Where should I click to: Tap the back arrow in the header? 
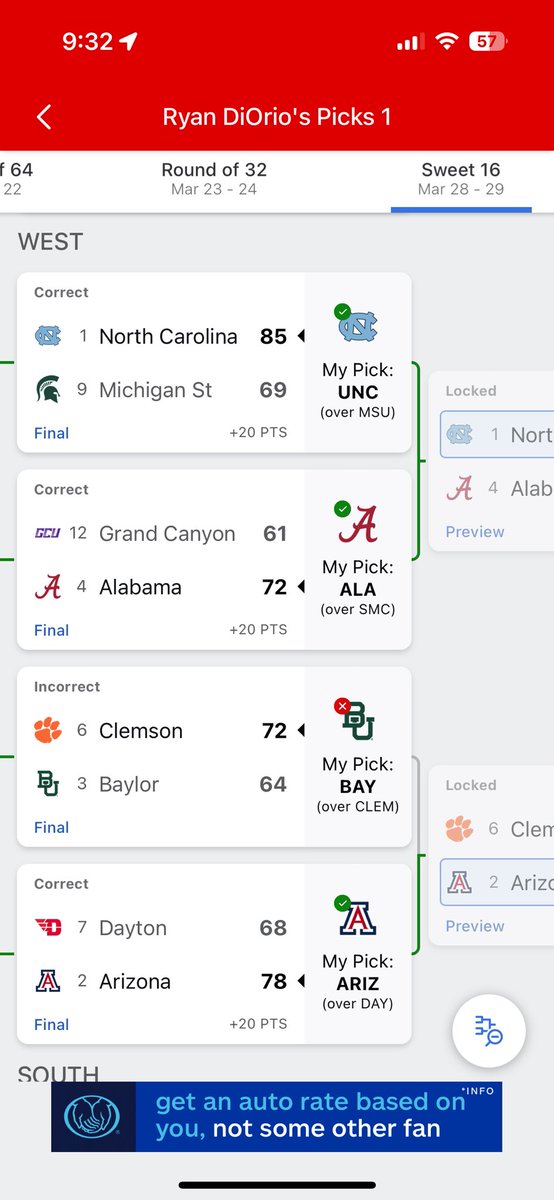[43, 117]
